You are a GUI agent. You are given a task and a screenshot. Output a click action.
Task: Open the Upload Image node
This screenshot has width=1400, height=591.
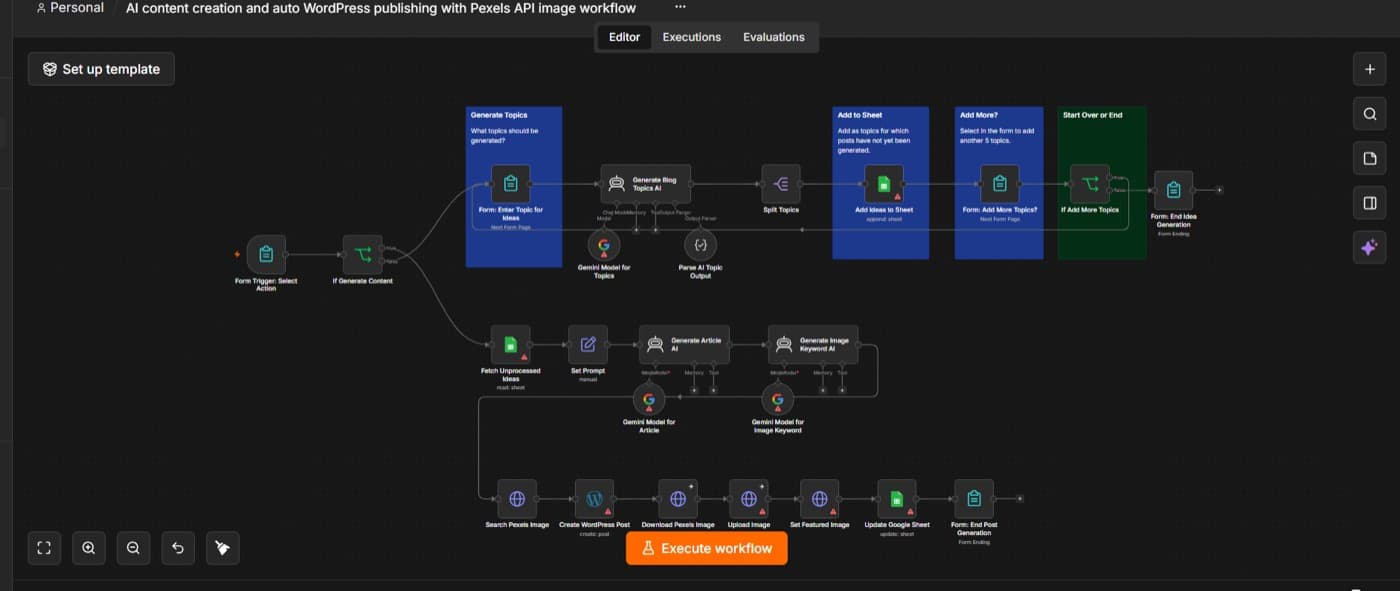[749, 499]
